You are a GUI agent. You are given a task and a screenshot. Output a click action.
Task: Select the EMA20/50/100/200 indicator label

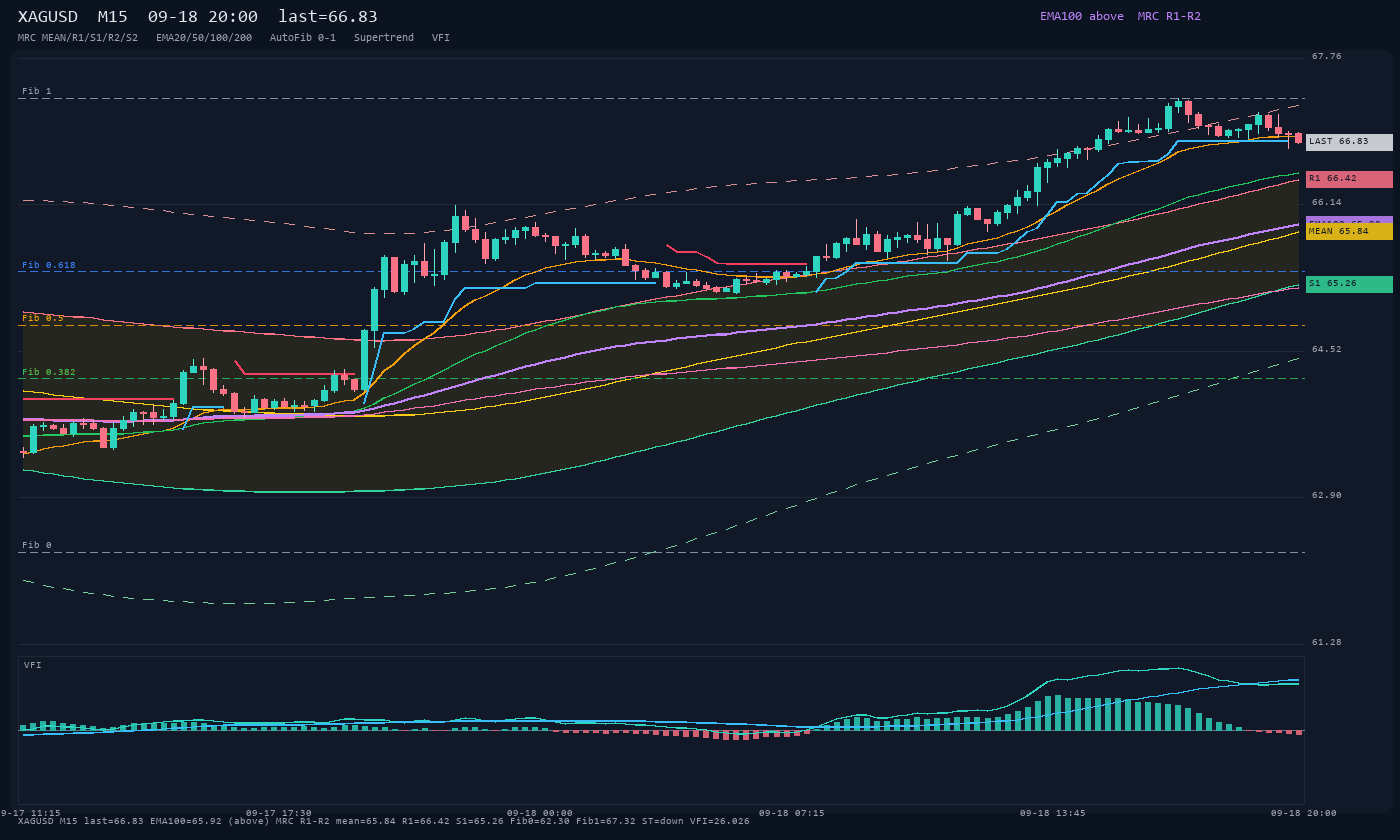(x=204, y=38)
